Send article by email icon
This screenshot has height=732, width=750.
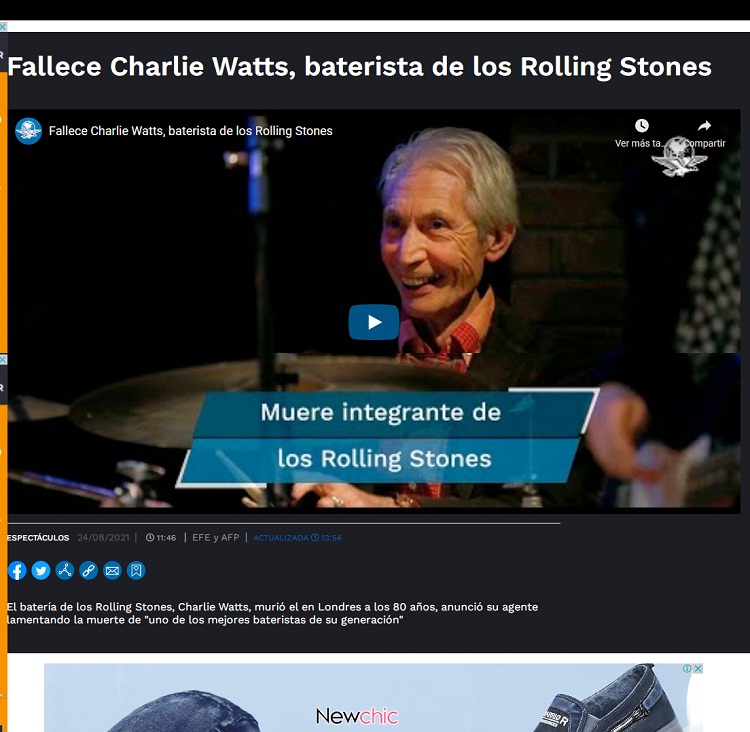coord(112,570)
